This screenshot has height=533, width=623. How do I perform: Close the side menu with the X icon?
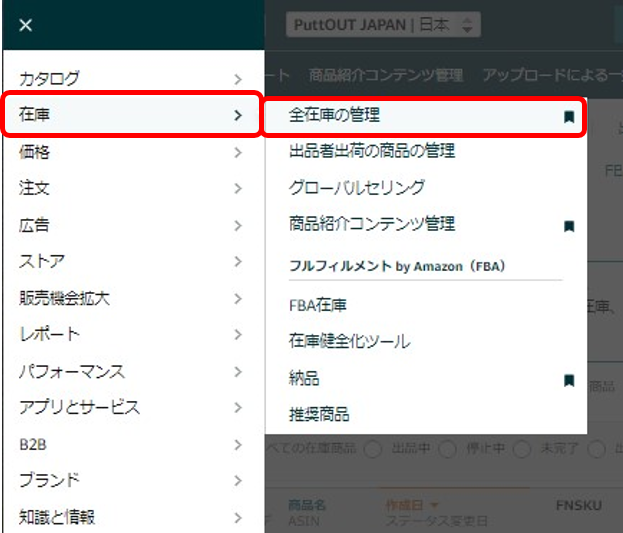point(25,25)
